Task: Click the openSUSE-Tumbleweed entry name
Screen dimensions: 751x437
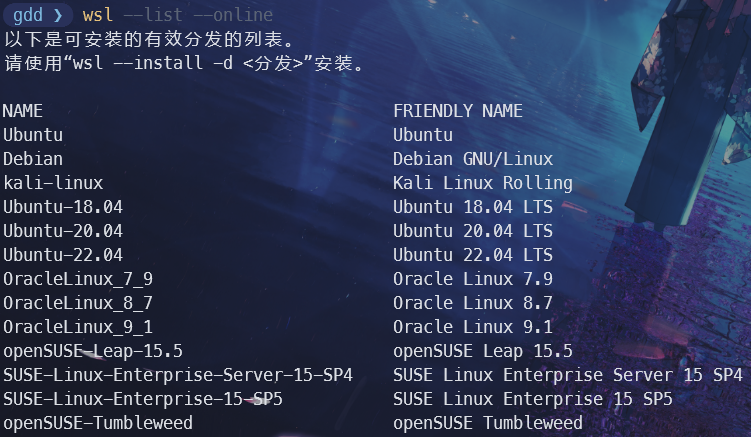Action: tap(98, 423)
